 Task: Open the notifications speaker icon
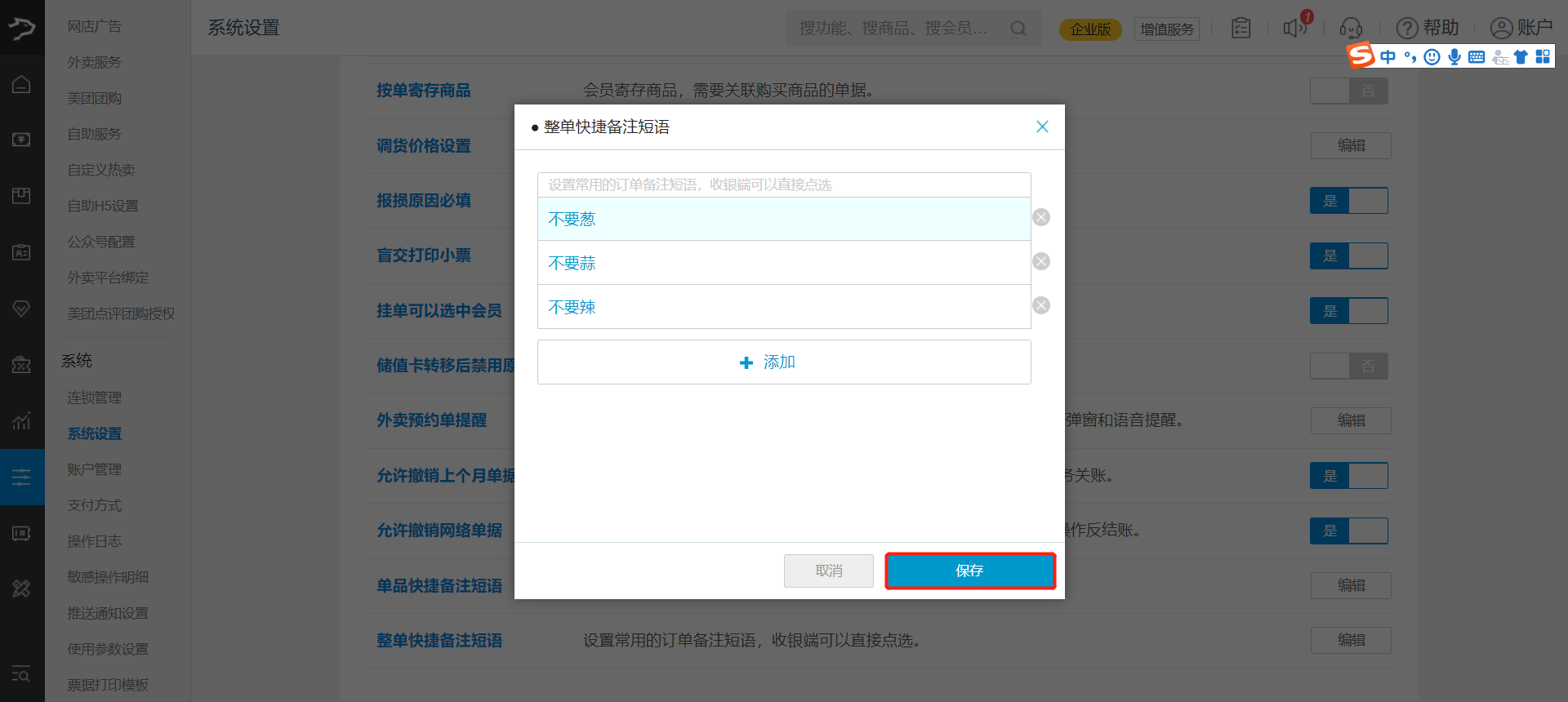pyautogui.click(x=1294, y=28)
